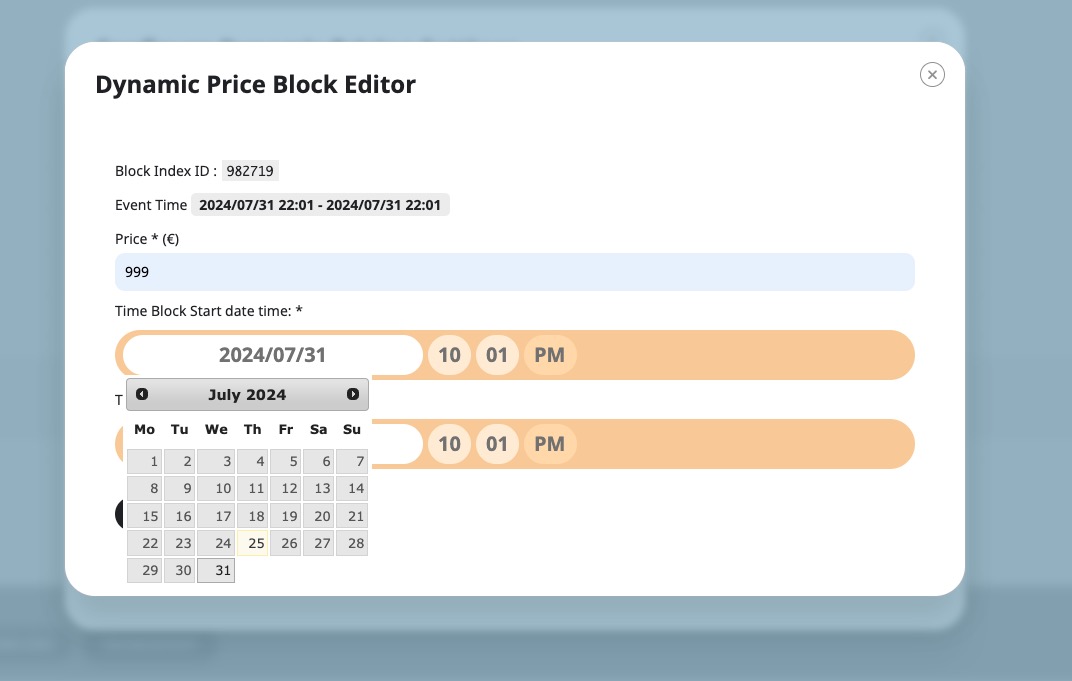
Task: Click date 26 in July 2024
Action: [286, 544]
